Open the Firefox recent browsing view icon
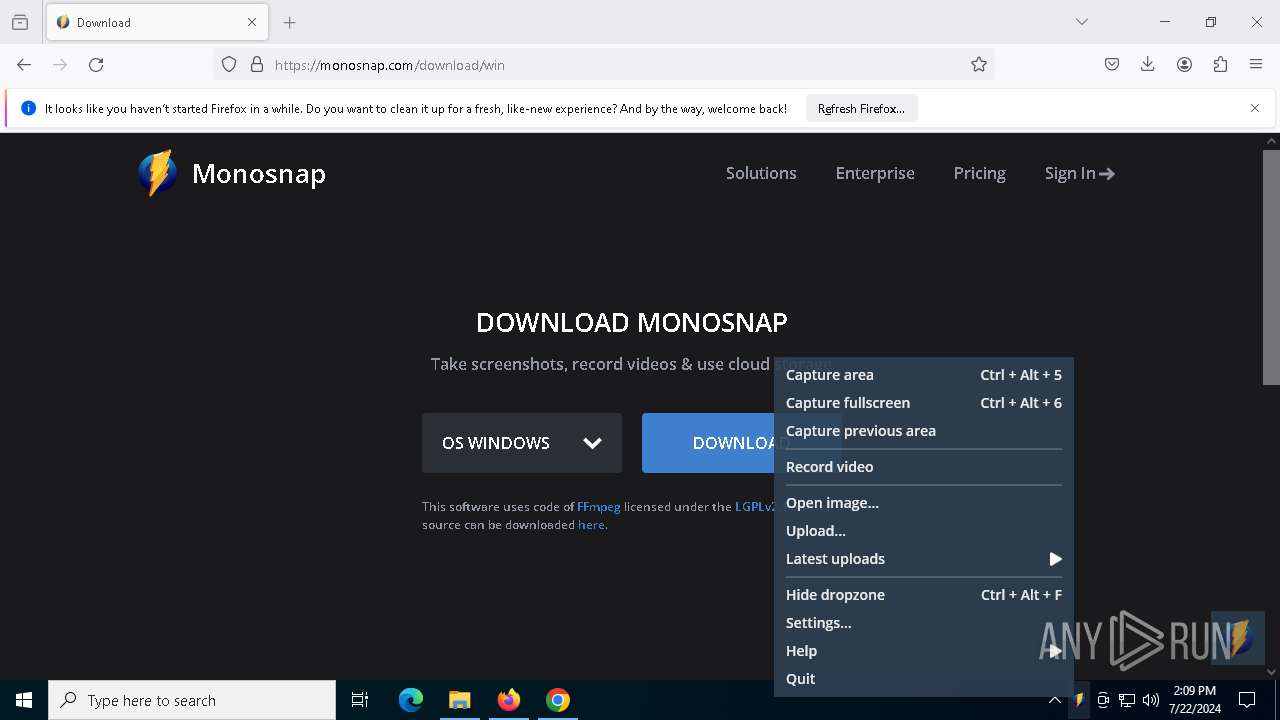Screen dimensions: 1280x720 coord(20,22)
